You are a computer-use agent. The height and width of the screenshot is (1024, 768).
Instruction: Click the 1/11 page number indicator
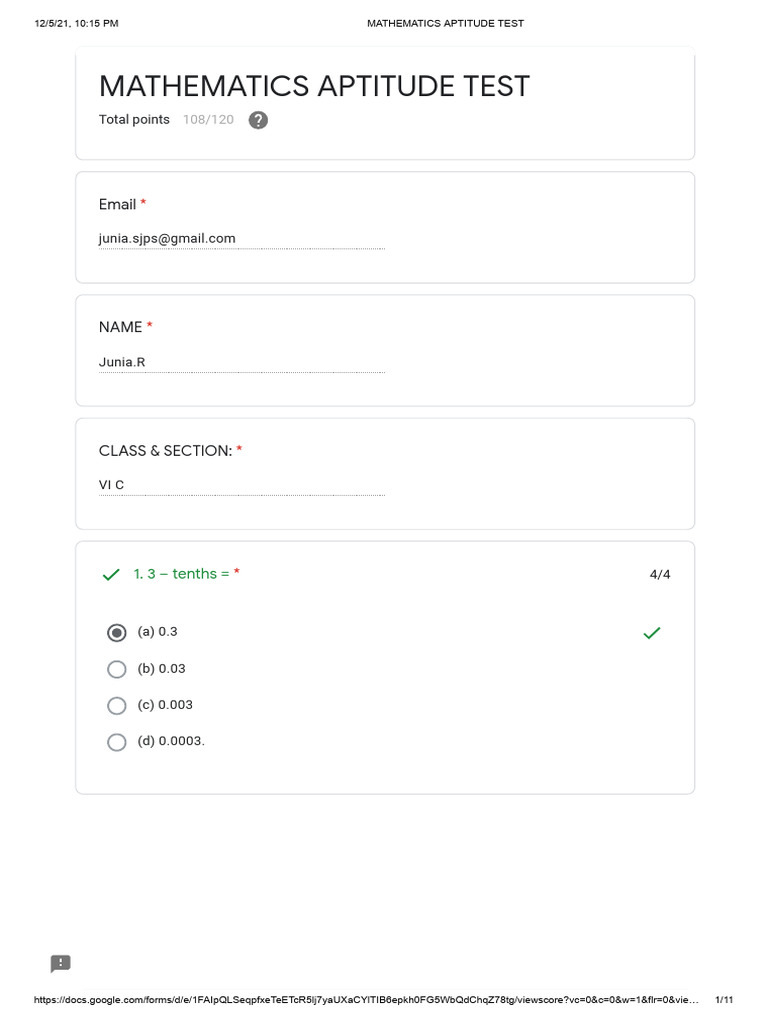(726, 1000)
